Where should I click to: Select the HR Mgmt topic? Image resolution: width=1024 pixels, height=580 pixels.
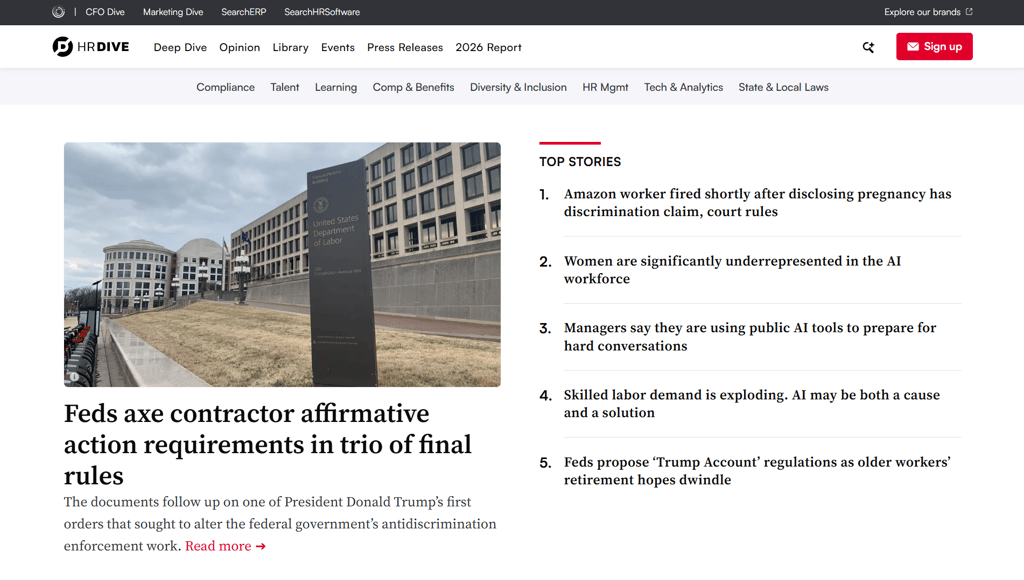[605, 87]
